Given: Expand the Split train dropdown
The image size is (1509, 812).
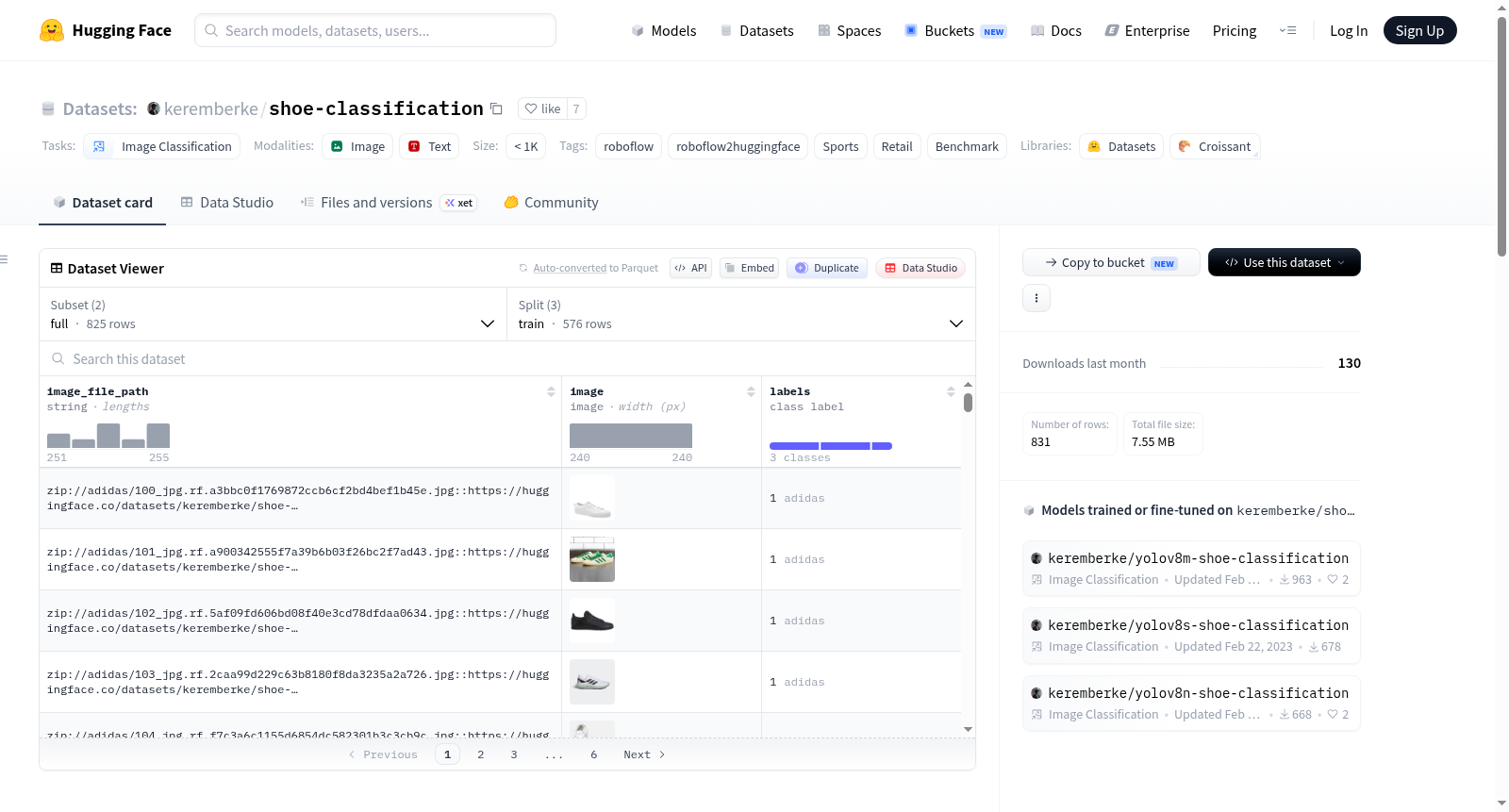Looking at the screenshot, I should 741,314.
